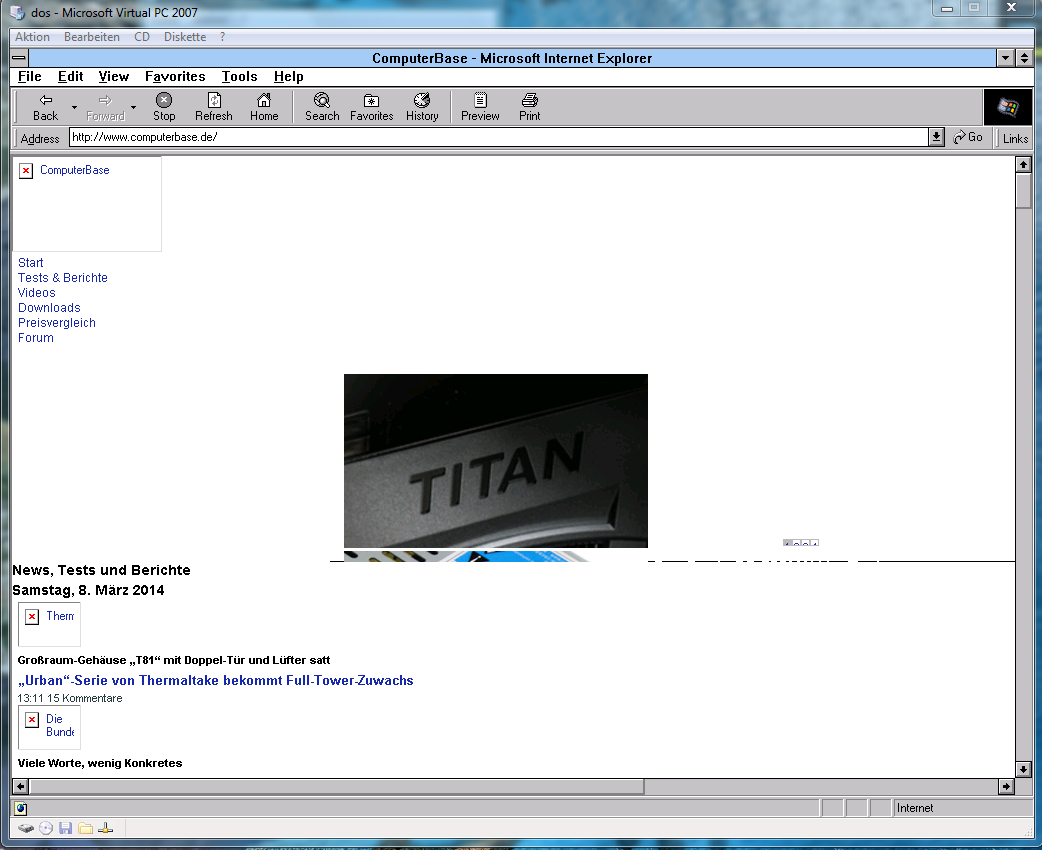
Task: Open the Videos link
Action: coord(37,292)
